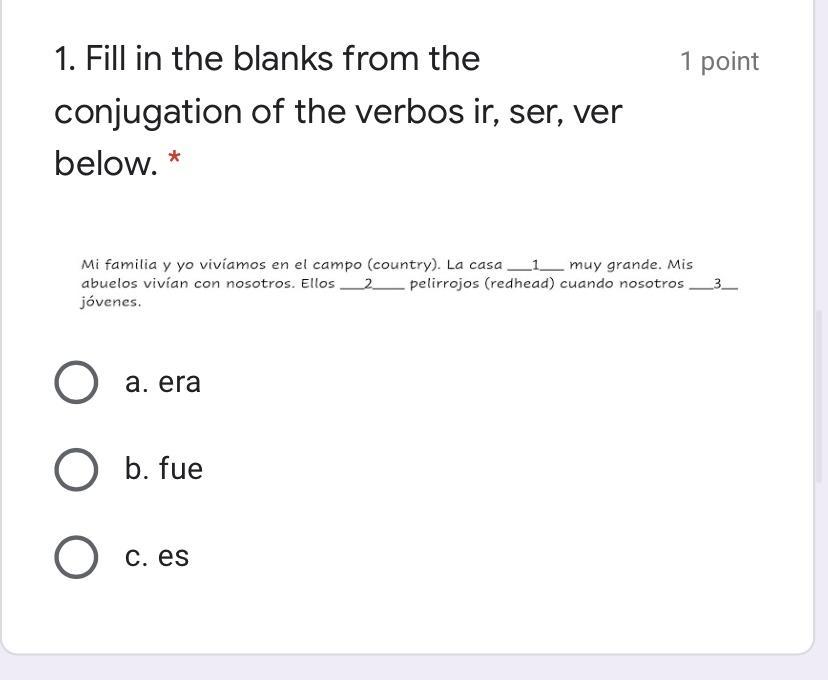Screen dimensions: 828x680
Task: Click the red required asterisk
Action: [174, 158]
